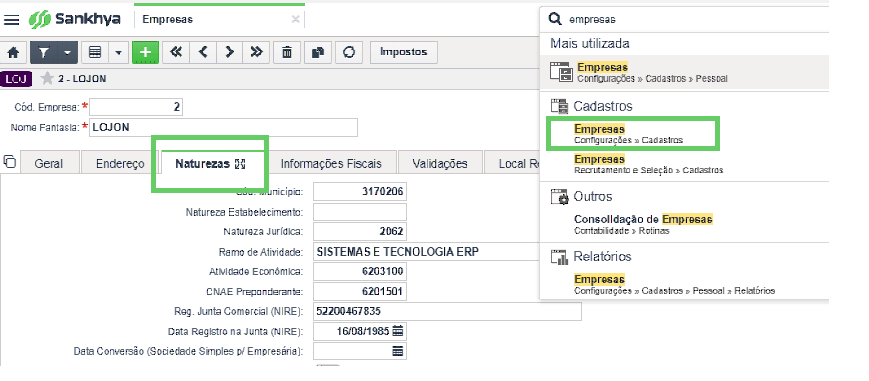
Task: Open calendar for Data Conversão field
Action: pos(398,351)
